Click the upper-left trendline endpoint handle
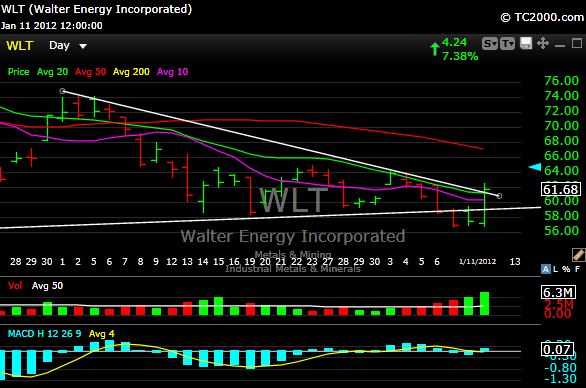Image resolution: width=586 pixels, height=388 pixels. point(62,91)
